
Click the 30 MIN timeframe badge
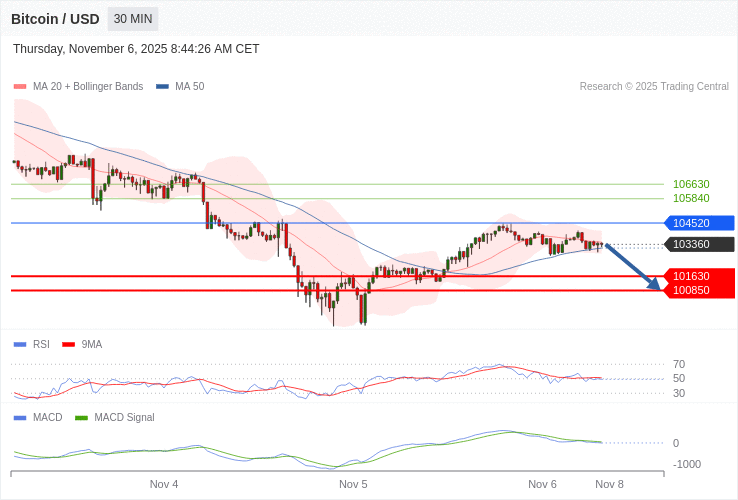[x=133, y=19]
